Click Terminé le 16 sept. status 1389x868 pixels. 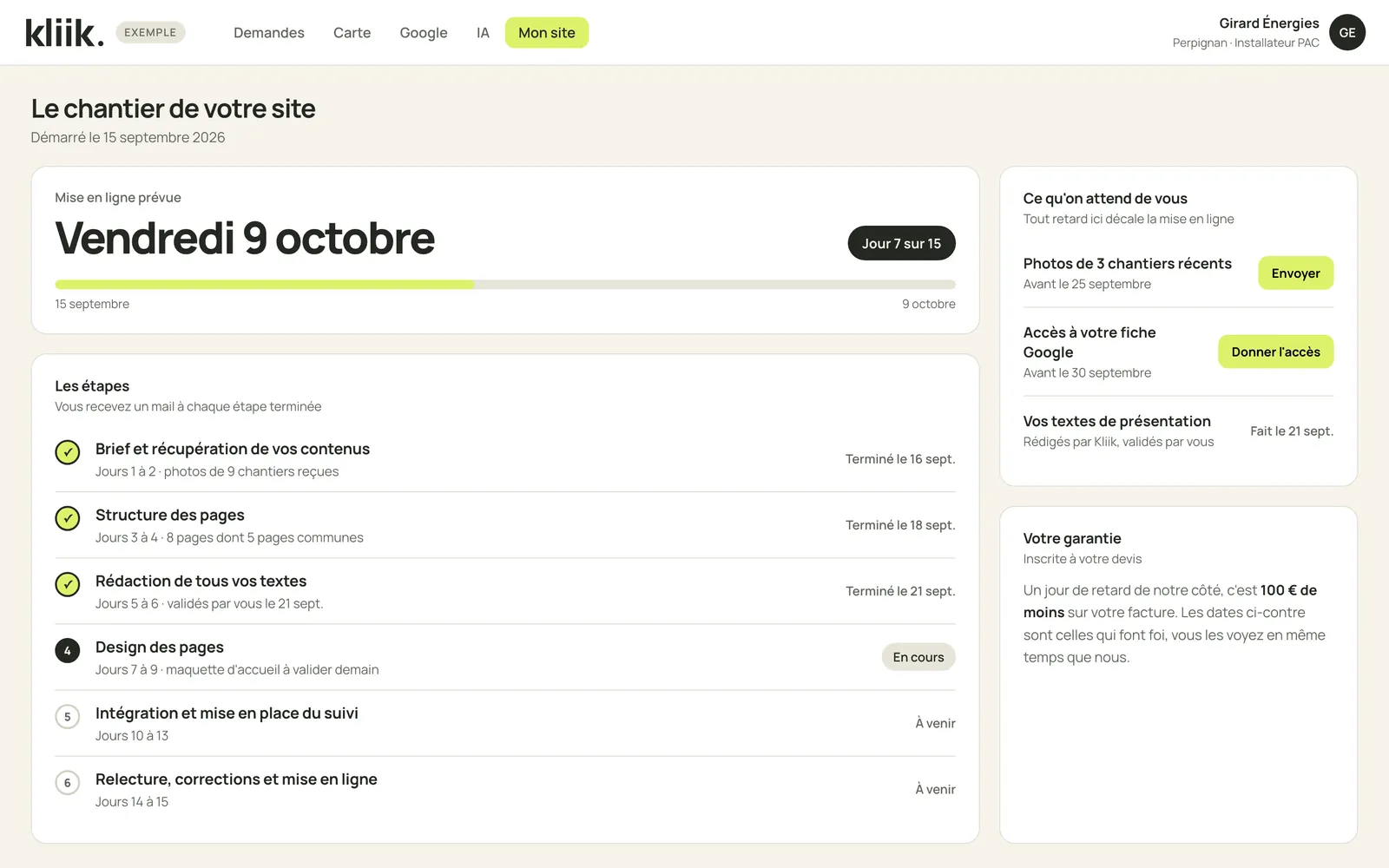(x=900, y=459)
